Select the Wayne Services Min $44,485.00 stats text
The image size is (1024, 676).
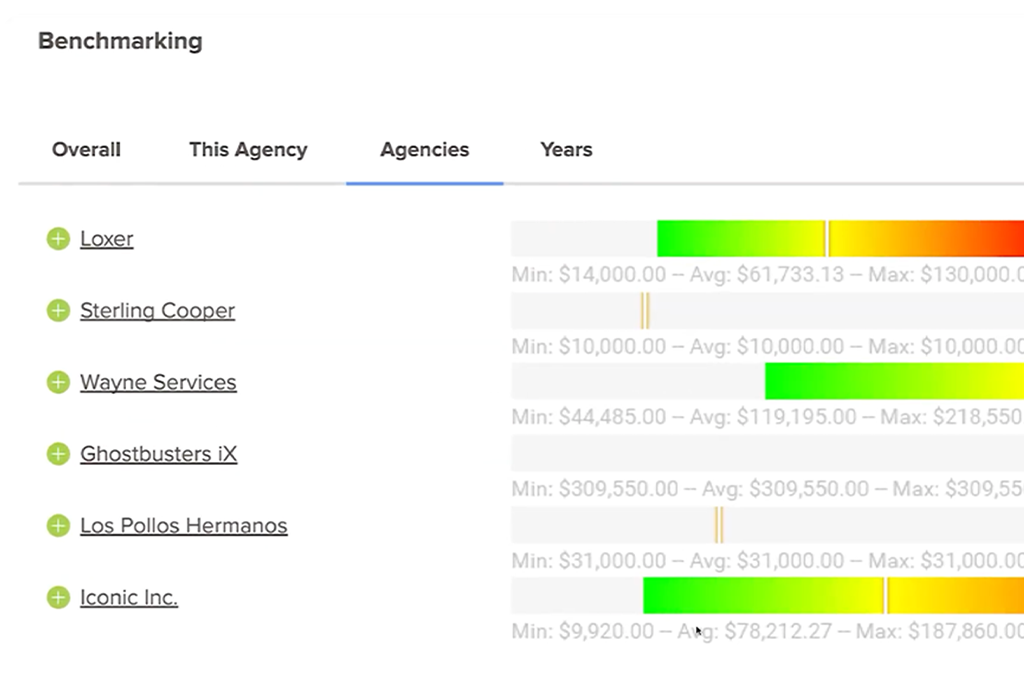point(767,417)
